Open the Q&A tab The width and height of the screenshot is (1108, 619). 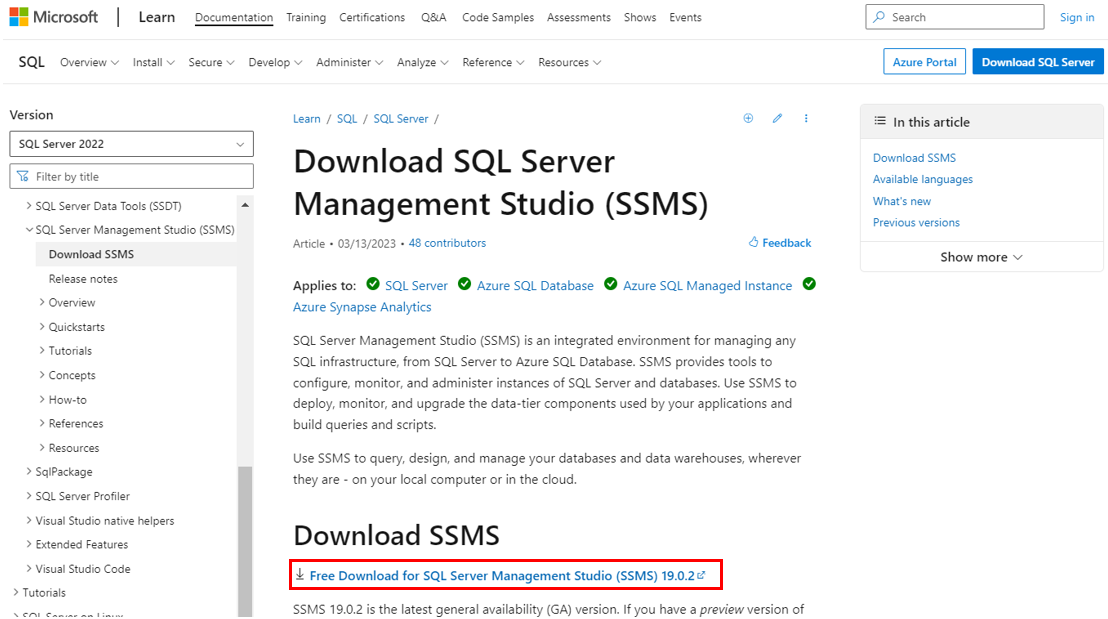click(434, 17)
